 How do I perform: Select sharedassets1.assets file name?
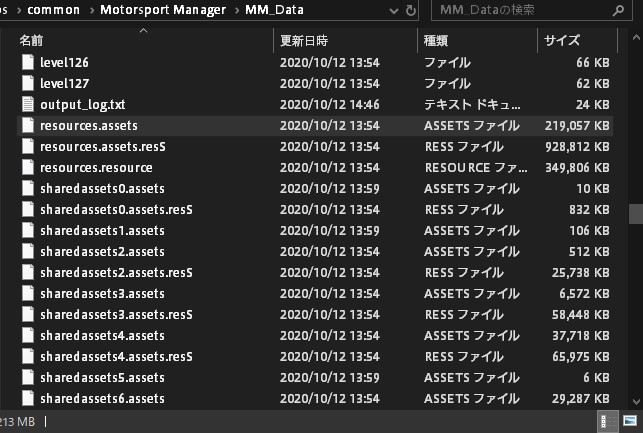click(102, 230)
